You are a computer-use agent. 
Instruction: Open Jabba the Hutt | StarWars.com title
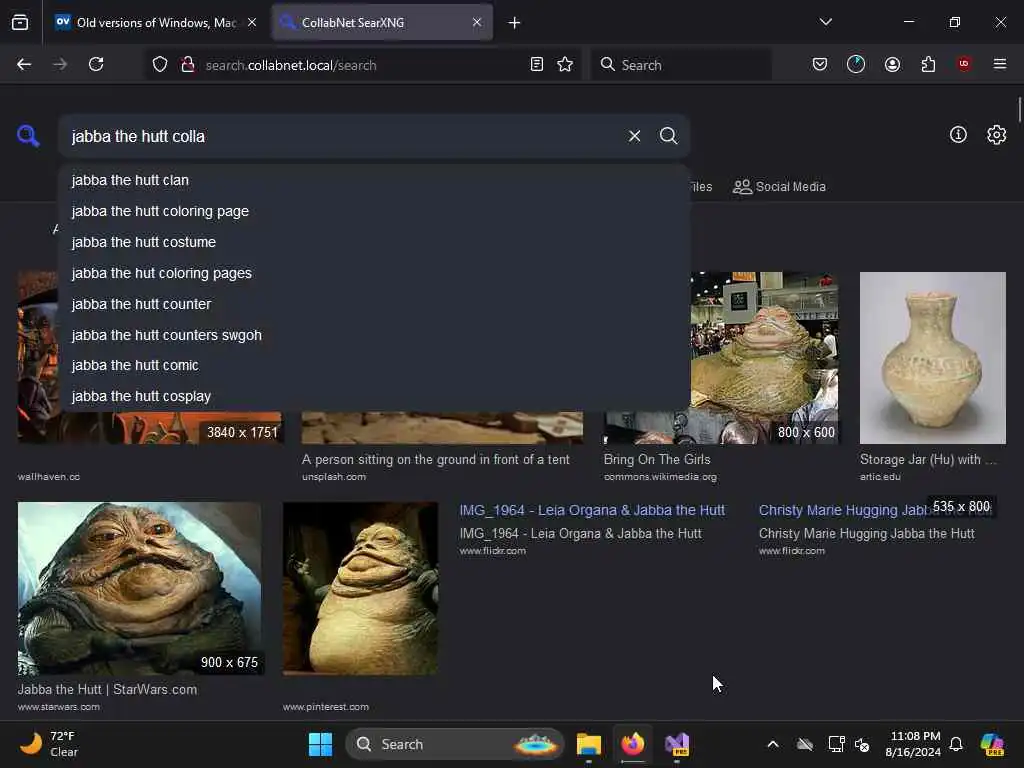click(107, 690)
